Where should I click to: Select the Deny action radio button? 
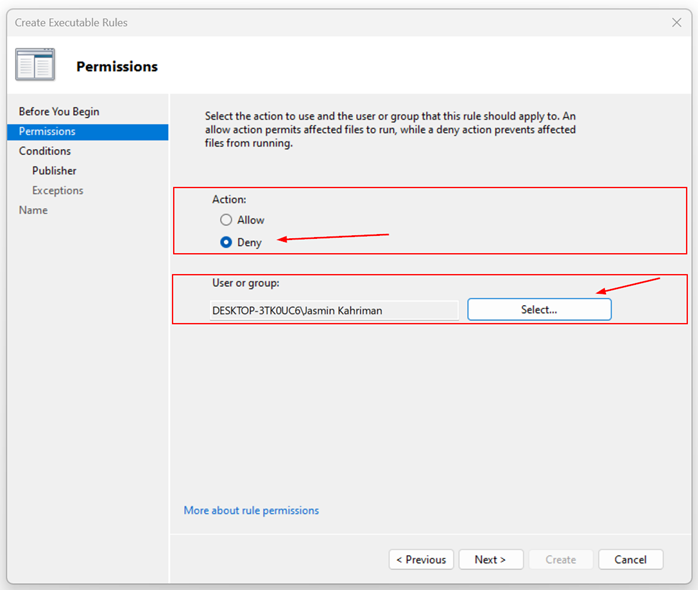tap(226, 242)
